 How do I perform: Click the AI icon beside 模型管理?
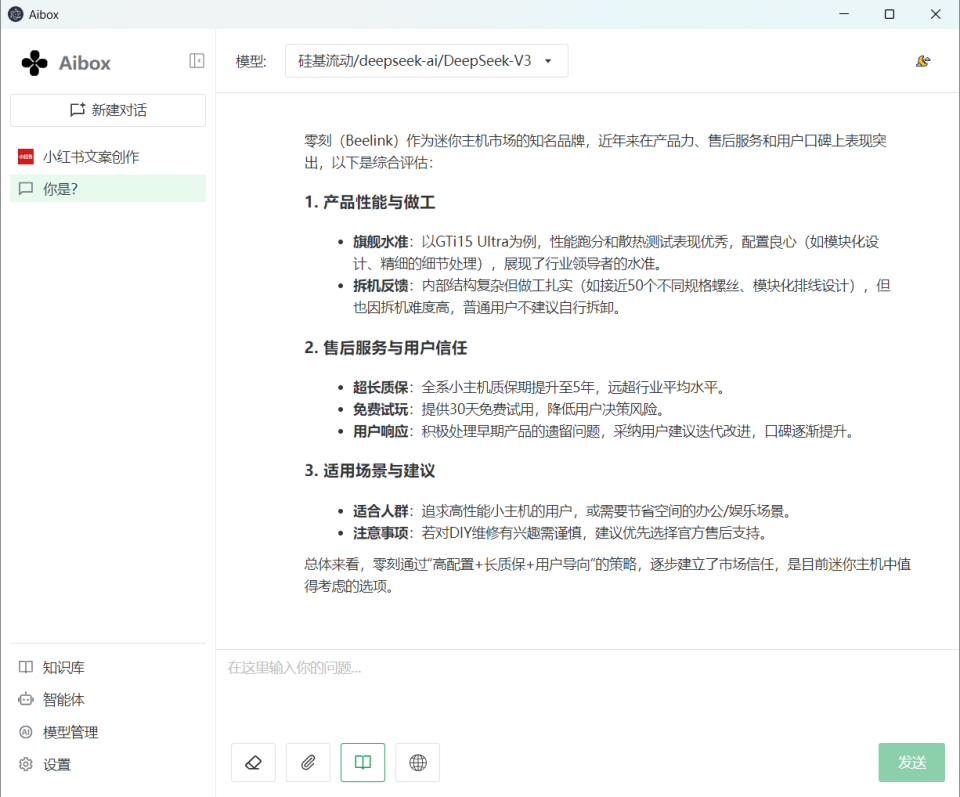point(26,732)
